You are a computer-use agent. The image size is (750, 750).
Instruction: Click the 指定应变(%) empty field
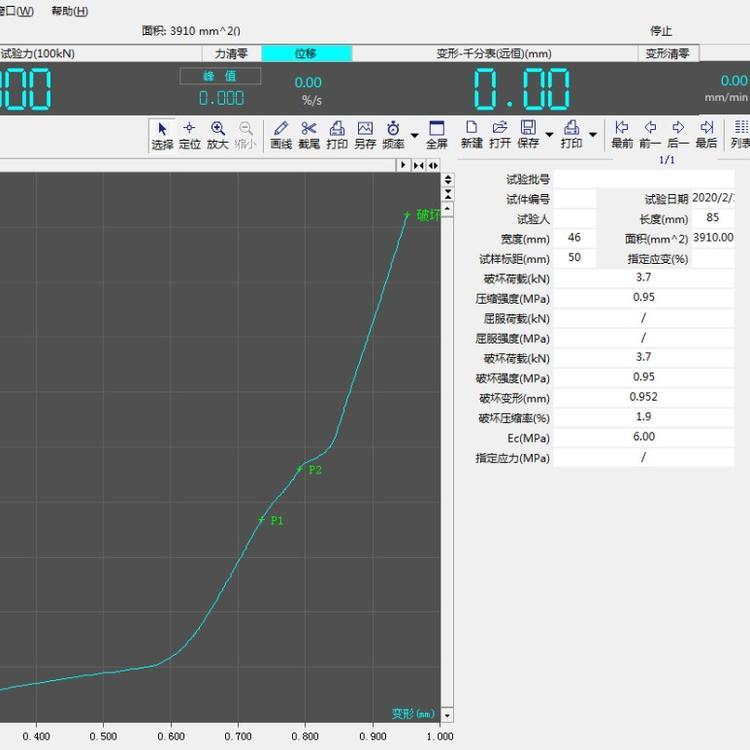coord(713,259)
